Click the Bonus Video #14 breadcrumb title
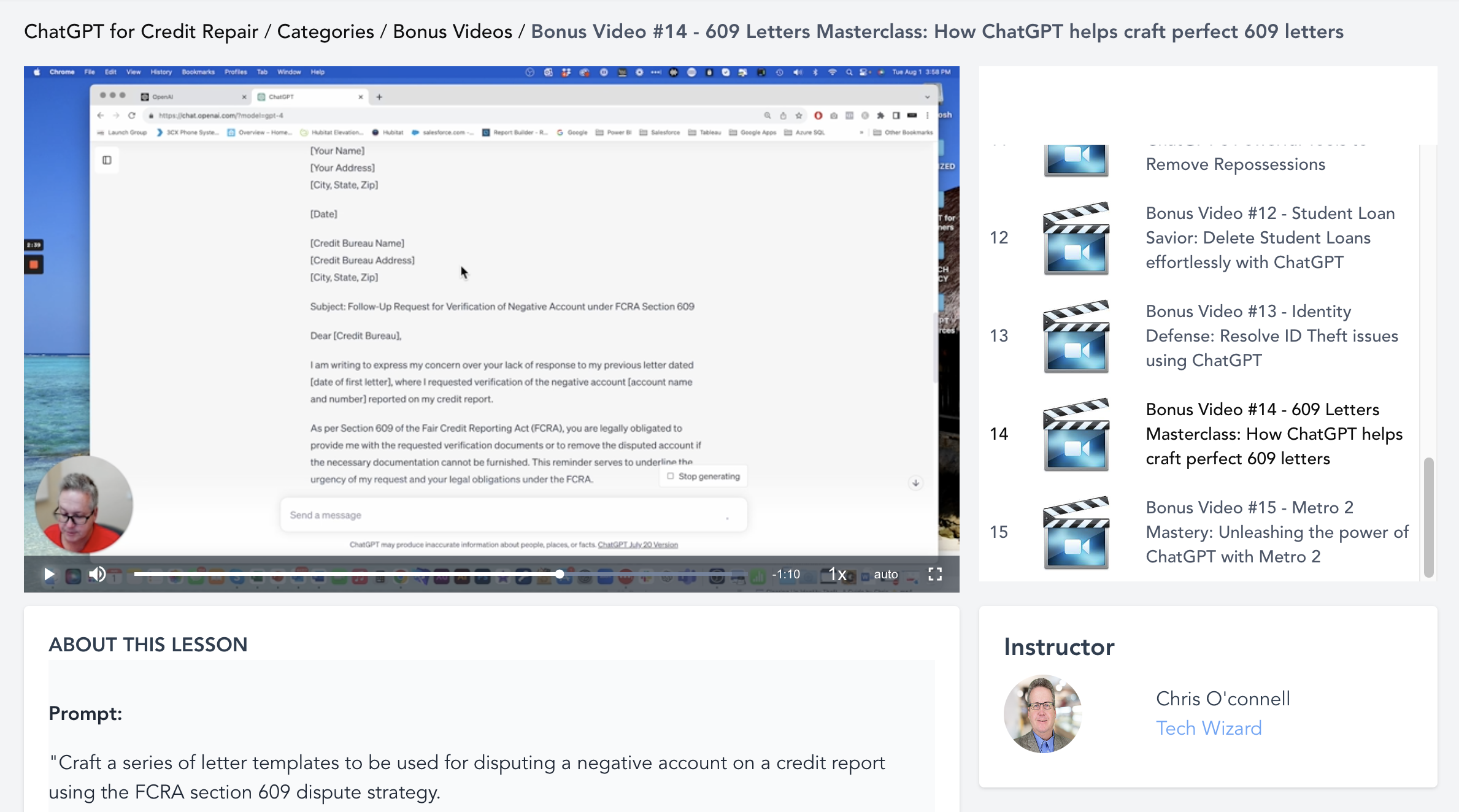The width and height of the screenshot is (1459, 812). [937, 31]
